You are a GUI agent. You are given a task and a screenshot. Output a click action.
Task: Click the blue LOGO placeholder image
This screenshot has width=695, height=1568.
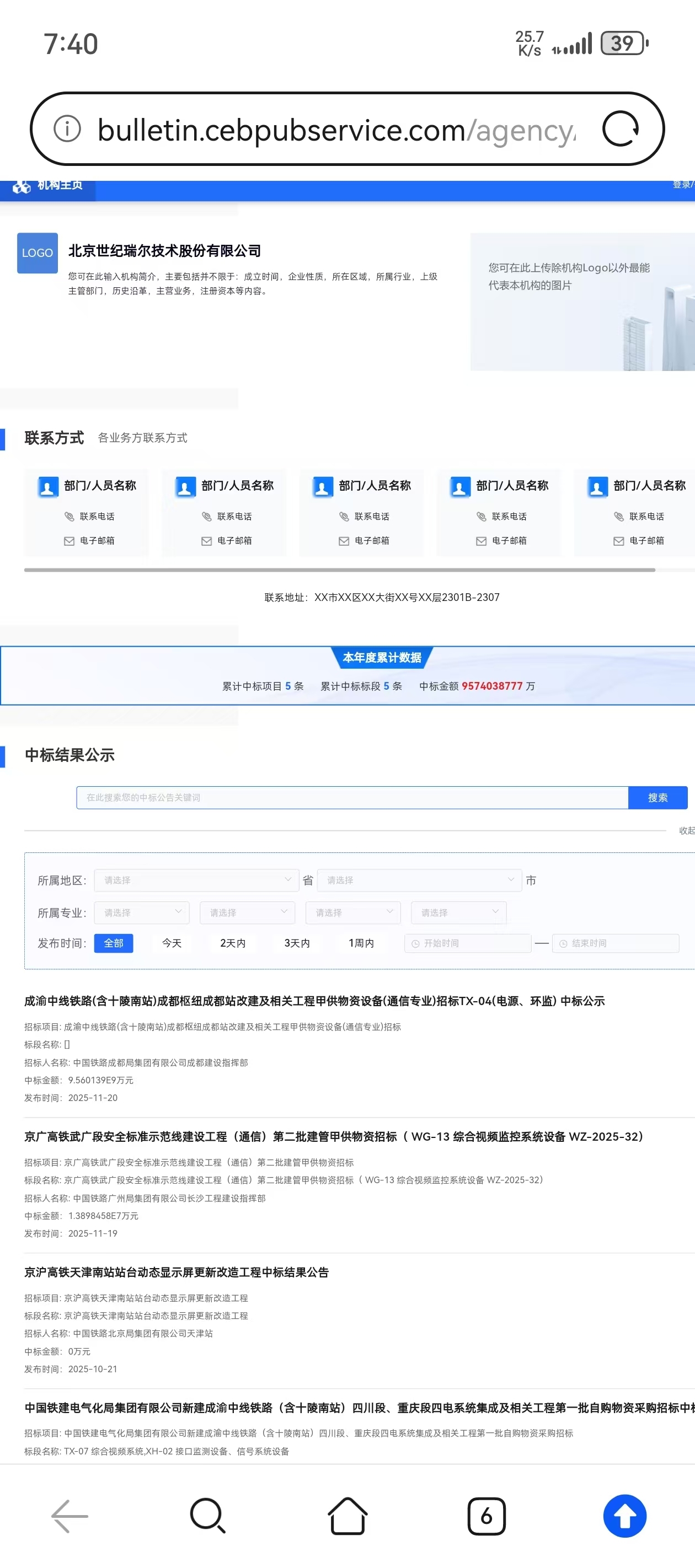point(37,253)
